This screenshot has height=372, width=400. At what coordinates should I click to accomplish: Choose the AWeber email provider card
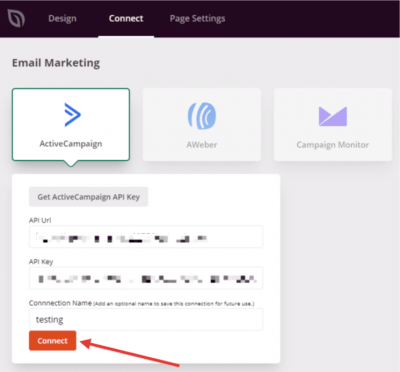(x=202, y=125)
